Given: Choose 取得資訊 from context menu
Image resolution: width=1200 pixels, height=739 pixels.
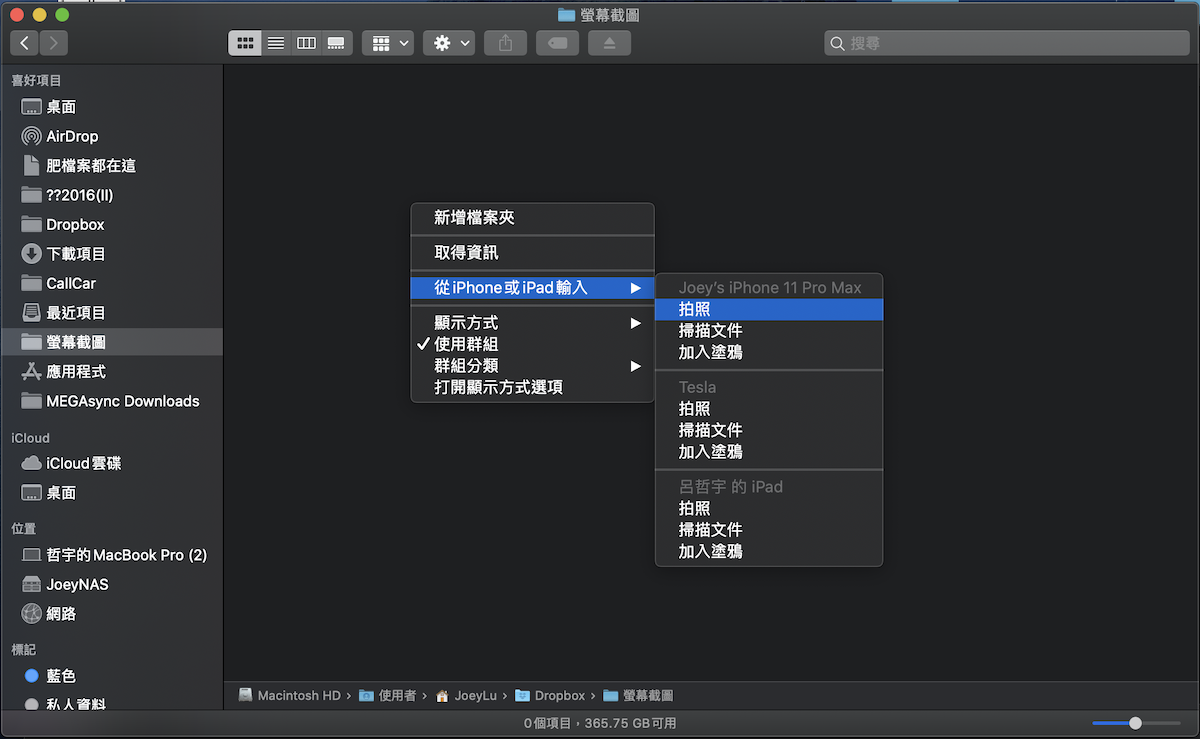Looking at the screenshot, I should (532, 253).
